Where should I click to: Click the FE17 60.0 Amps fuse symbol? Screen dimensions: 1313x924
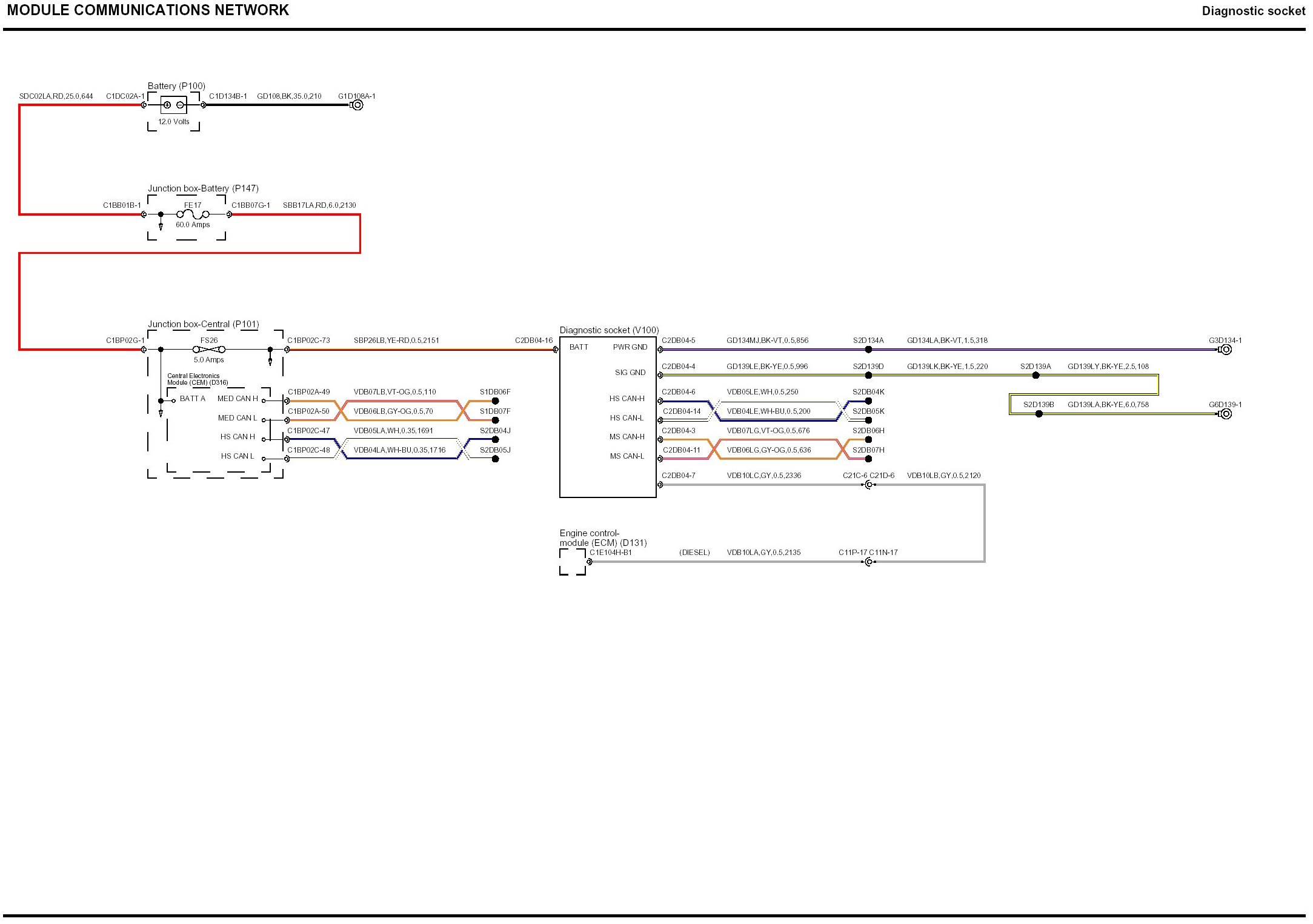[x=193, y=214]
